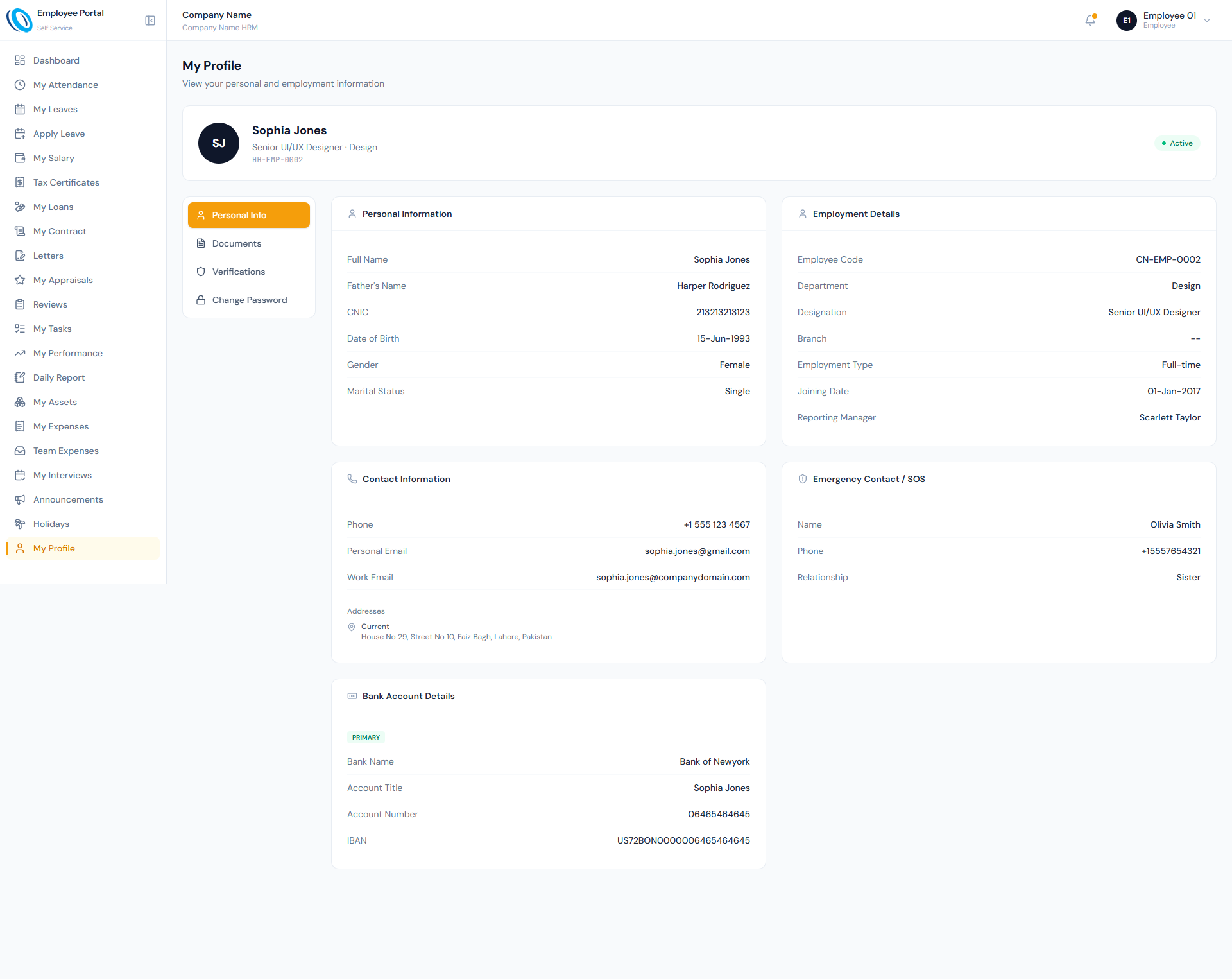Click personal email sophia.jones@gmail.com
Screen dimensions: 1232x979
click(x=697, y=551)
